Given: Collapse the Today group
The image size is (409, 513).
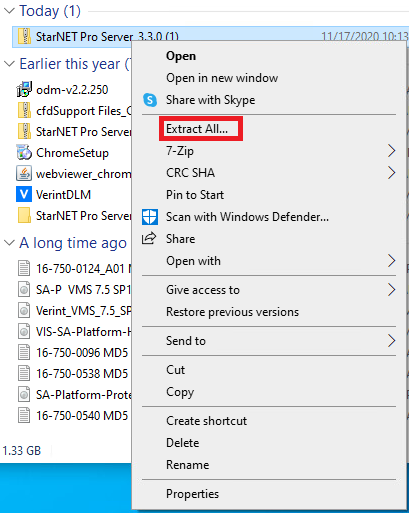Looking at the screenshot, I should tap(9, 11).
